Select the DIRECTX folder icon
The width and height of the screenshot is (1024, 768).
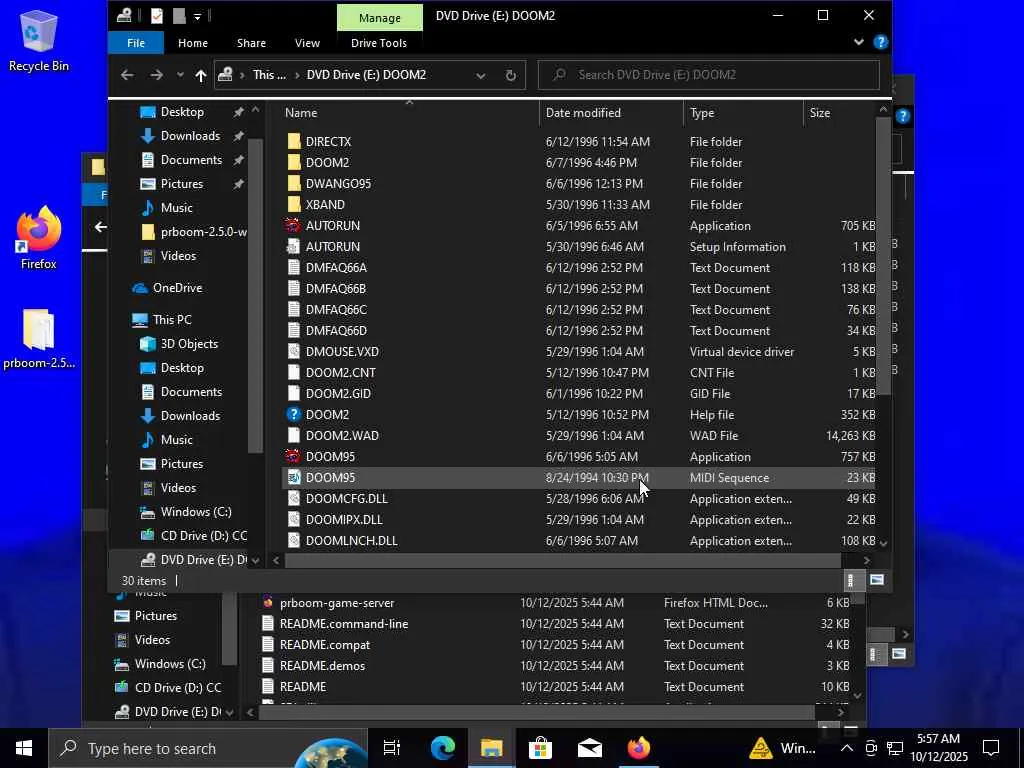click(x=294, y=141)
